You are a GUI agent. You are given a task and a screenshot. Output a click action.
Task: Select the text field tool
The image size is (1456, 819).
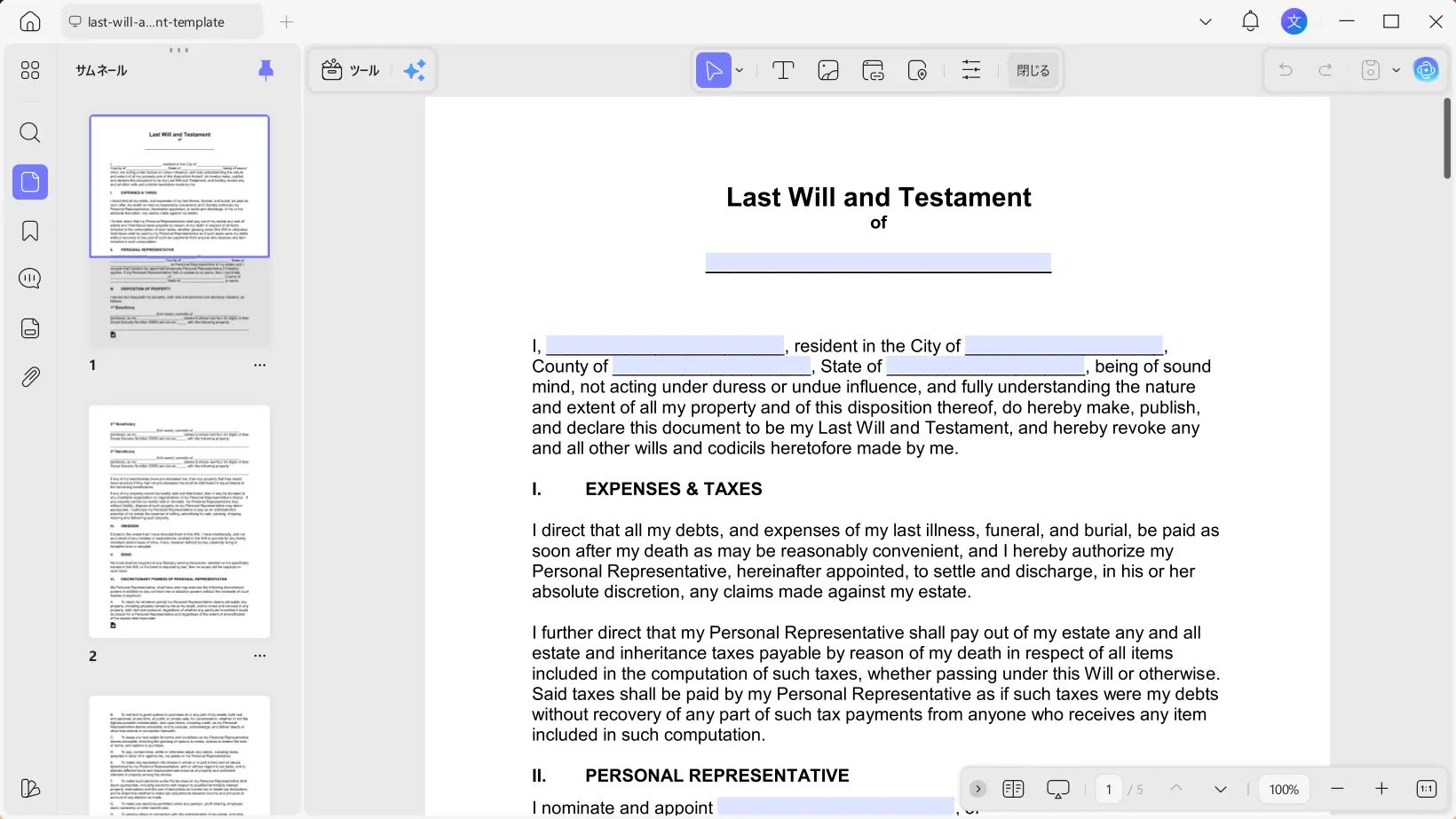pos(783,71)
